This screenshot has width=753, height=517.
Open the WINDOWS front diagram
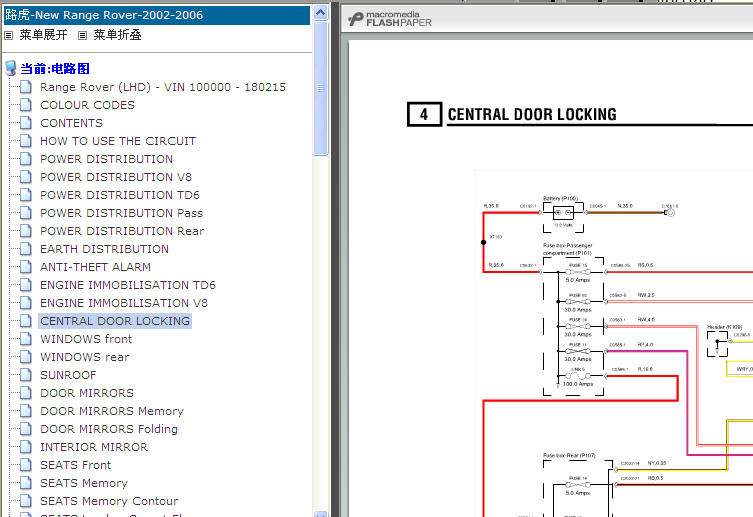[x=86, y=339]
